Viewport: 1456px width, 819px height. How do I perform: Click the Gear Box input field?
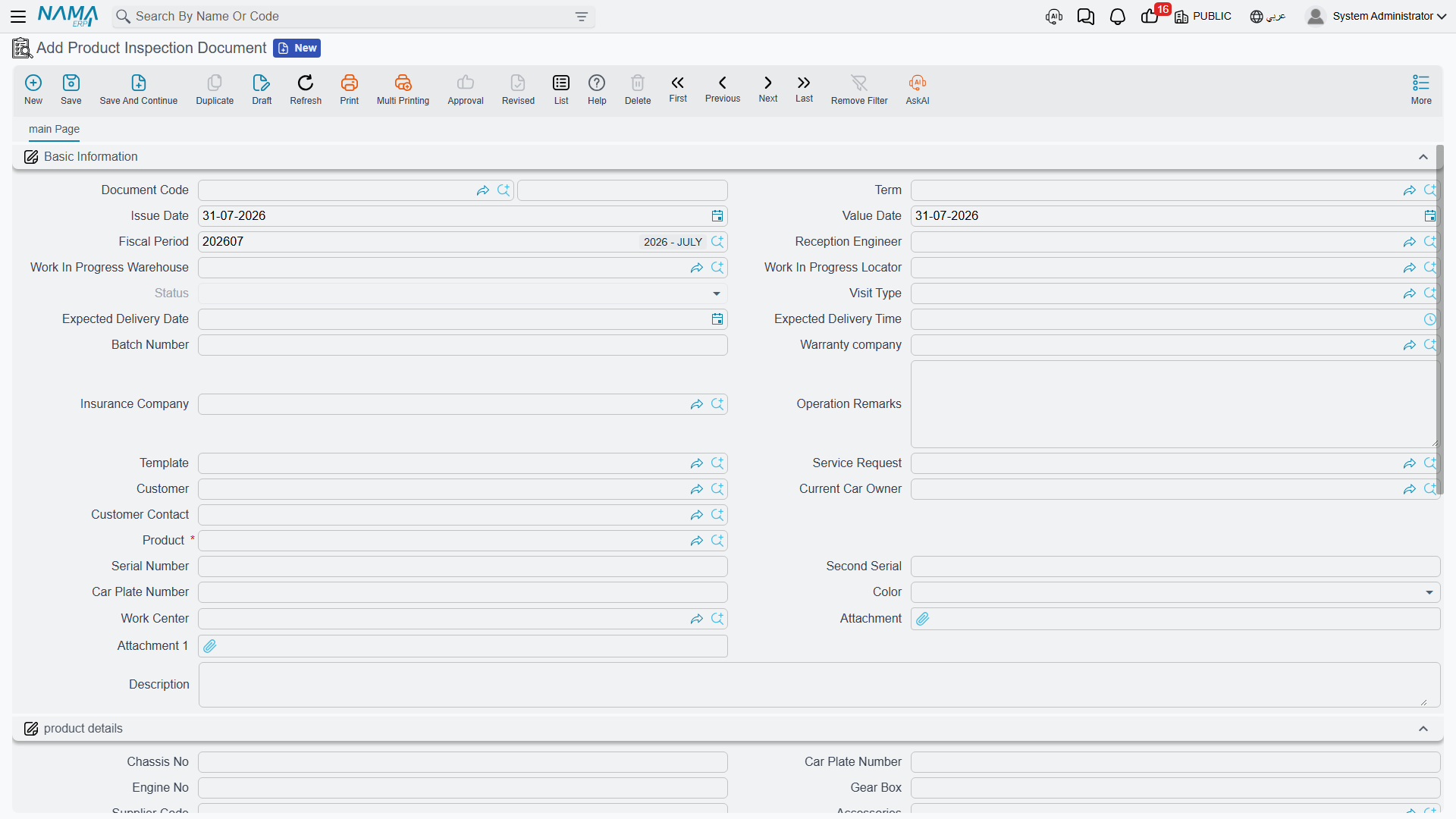pos(1175,788)
